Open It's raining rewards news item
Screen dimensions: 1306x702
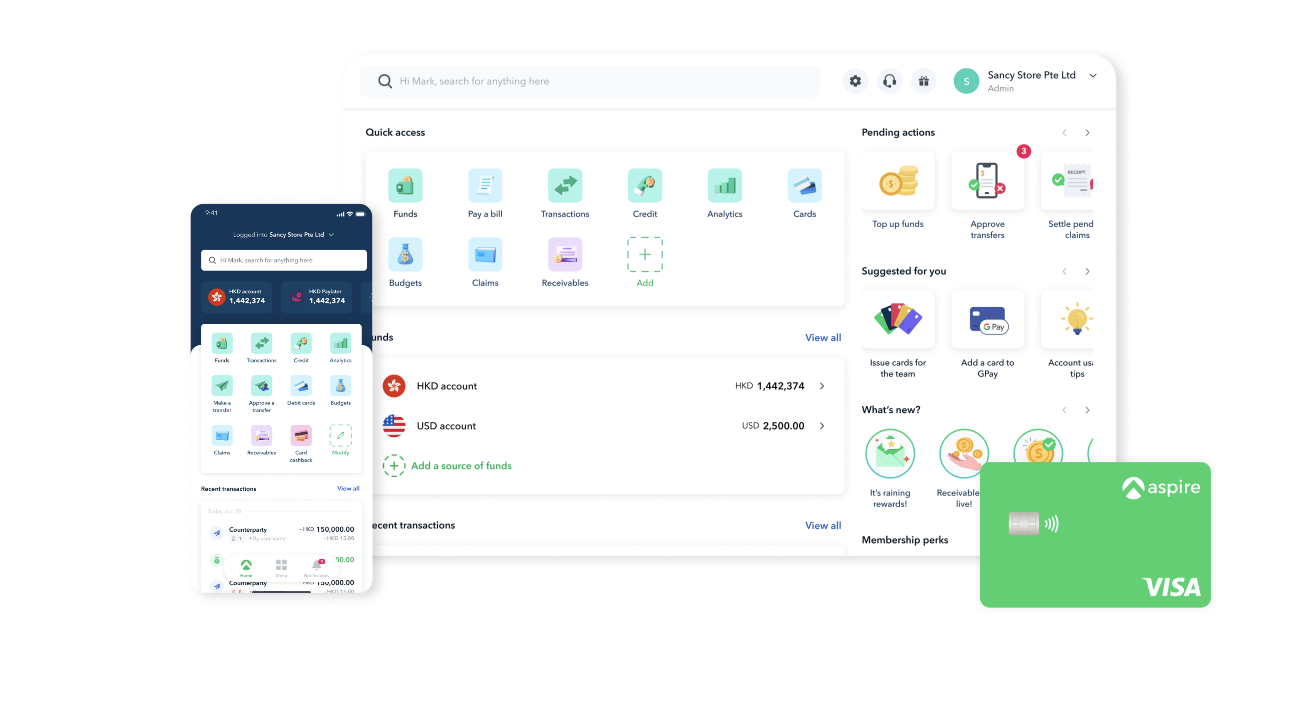890,469
